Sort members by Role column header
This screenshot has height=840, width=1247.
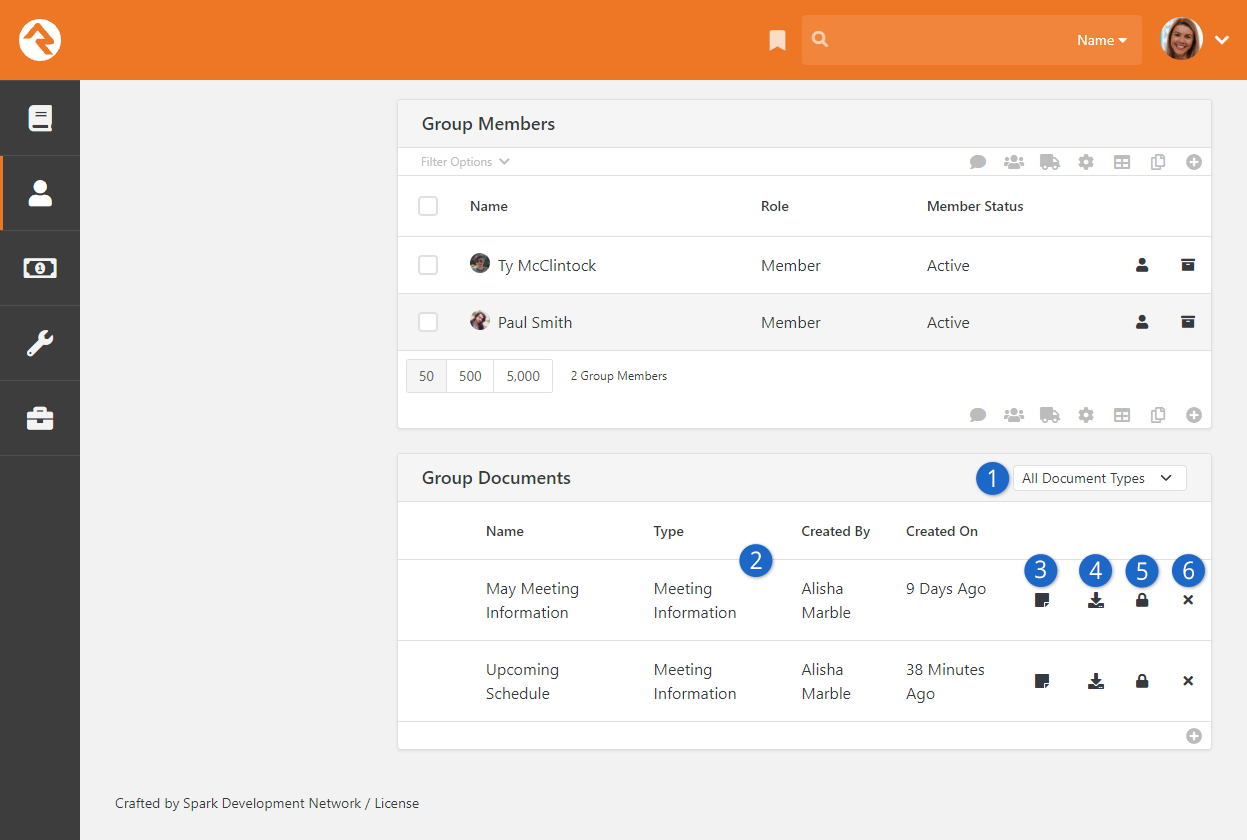coord(775,206)
